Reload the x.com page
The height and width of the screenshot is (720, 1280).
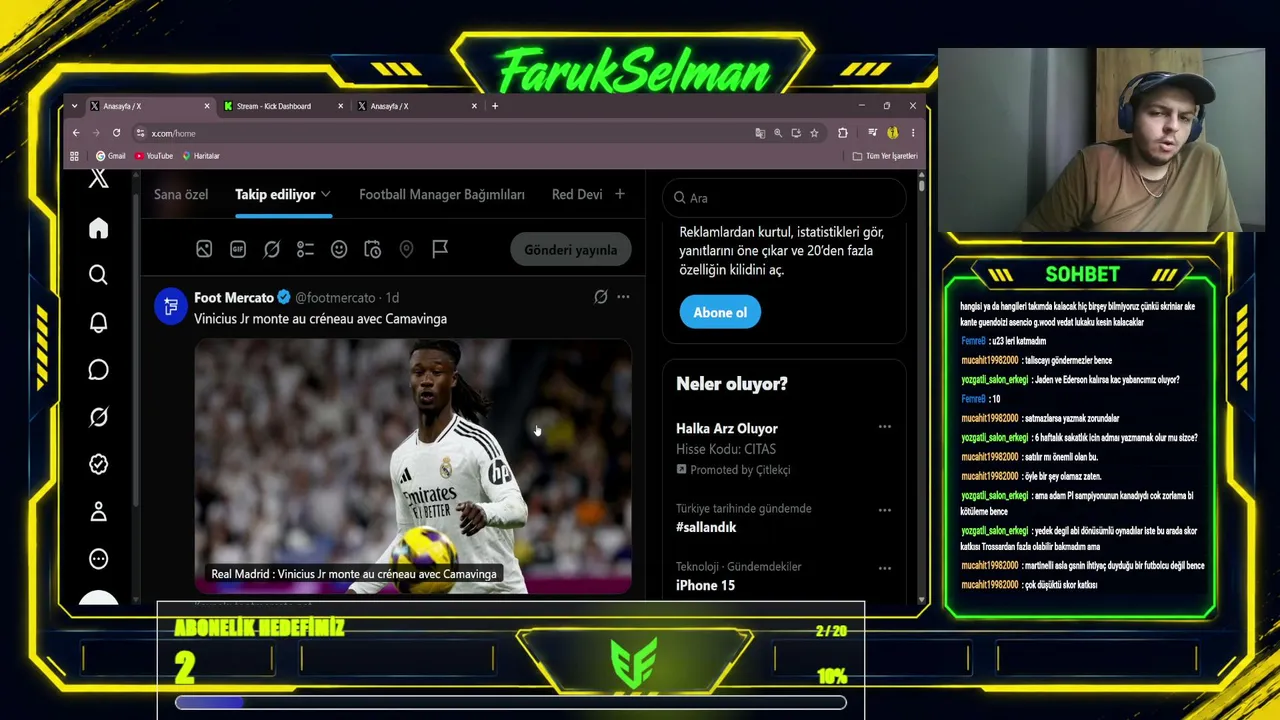[116, 133]
